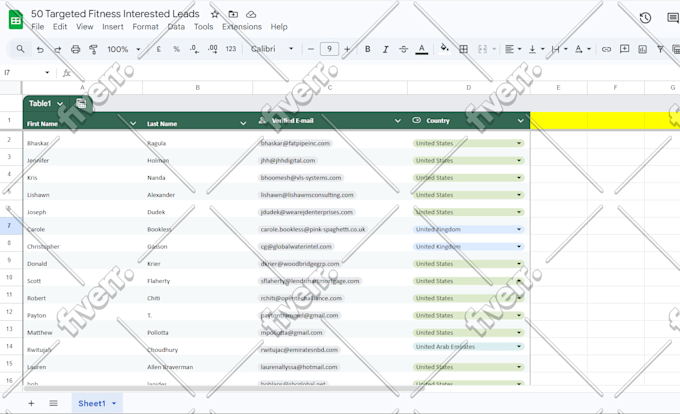
Task: Open text wrapping dropdown
Action: coord(559,49)
